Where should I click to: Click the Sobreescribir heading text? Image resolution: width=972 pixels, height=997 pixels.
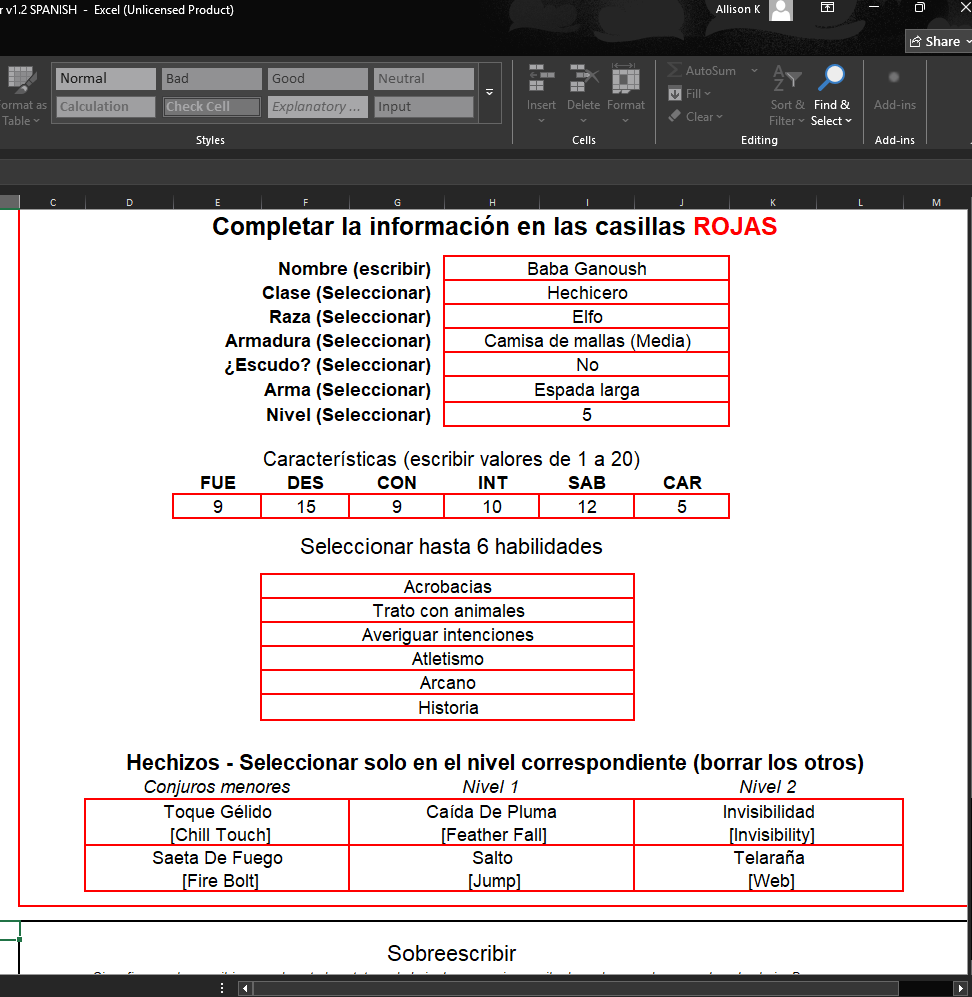click(x=451, y=953)
